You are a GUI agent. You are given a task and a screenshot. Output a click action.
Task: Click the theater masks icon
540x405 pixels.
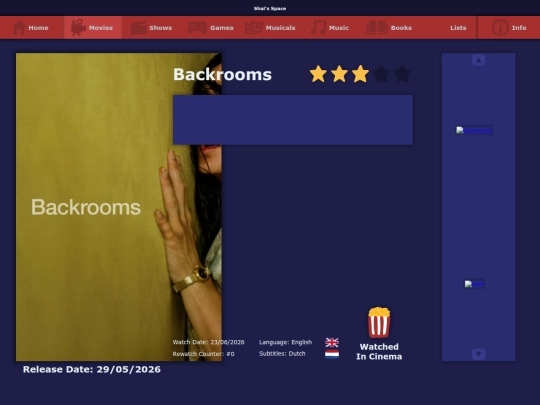click(253, 28)
